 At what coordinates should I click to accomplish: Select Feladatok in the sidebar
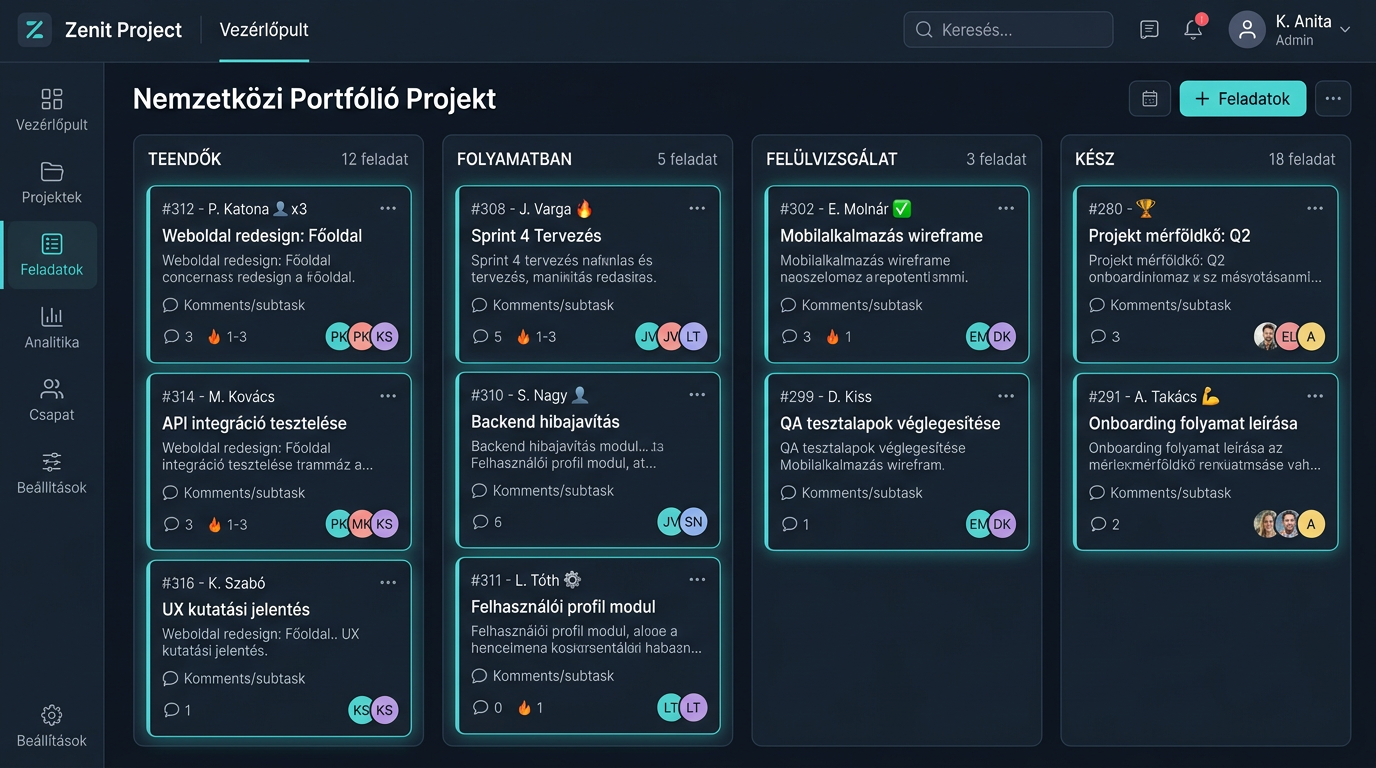pyautogui.click(x=51, y=255)
